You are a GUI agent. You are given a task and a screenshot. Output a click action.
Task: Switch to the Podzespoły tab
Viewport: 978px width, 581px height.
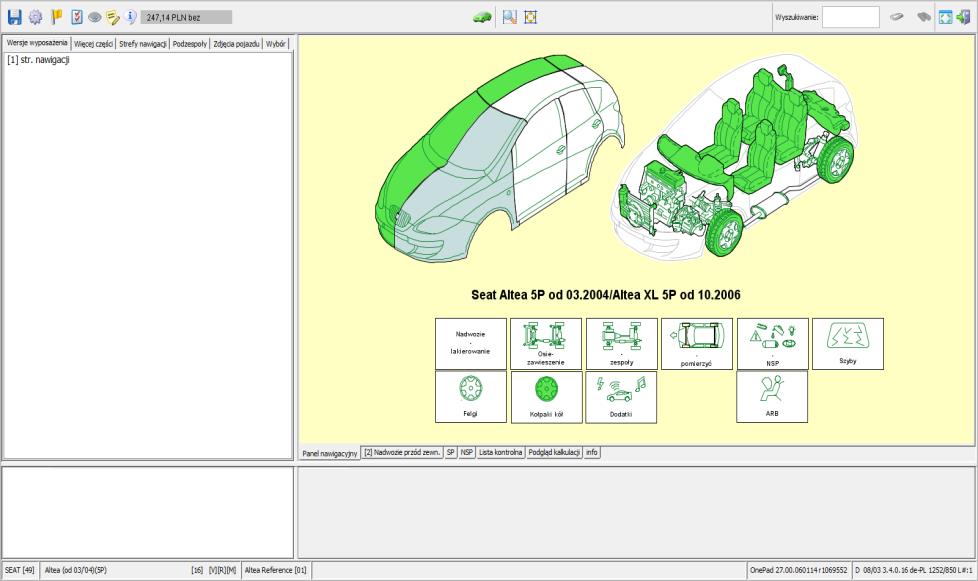tap(190, 44)
